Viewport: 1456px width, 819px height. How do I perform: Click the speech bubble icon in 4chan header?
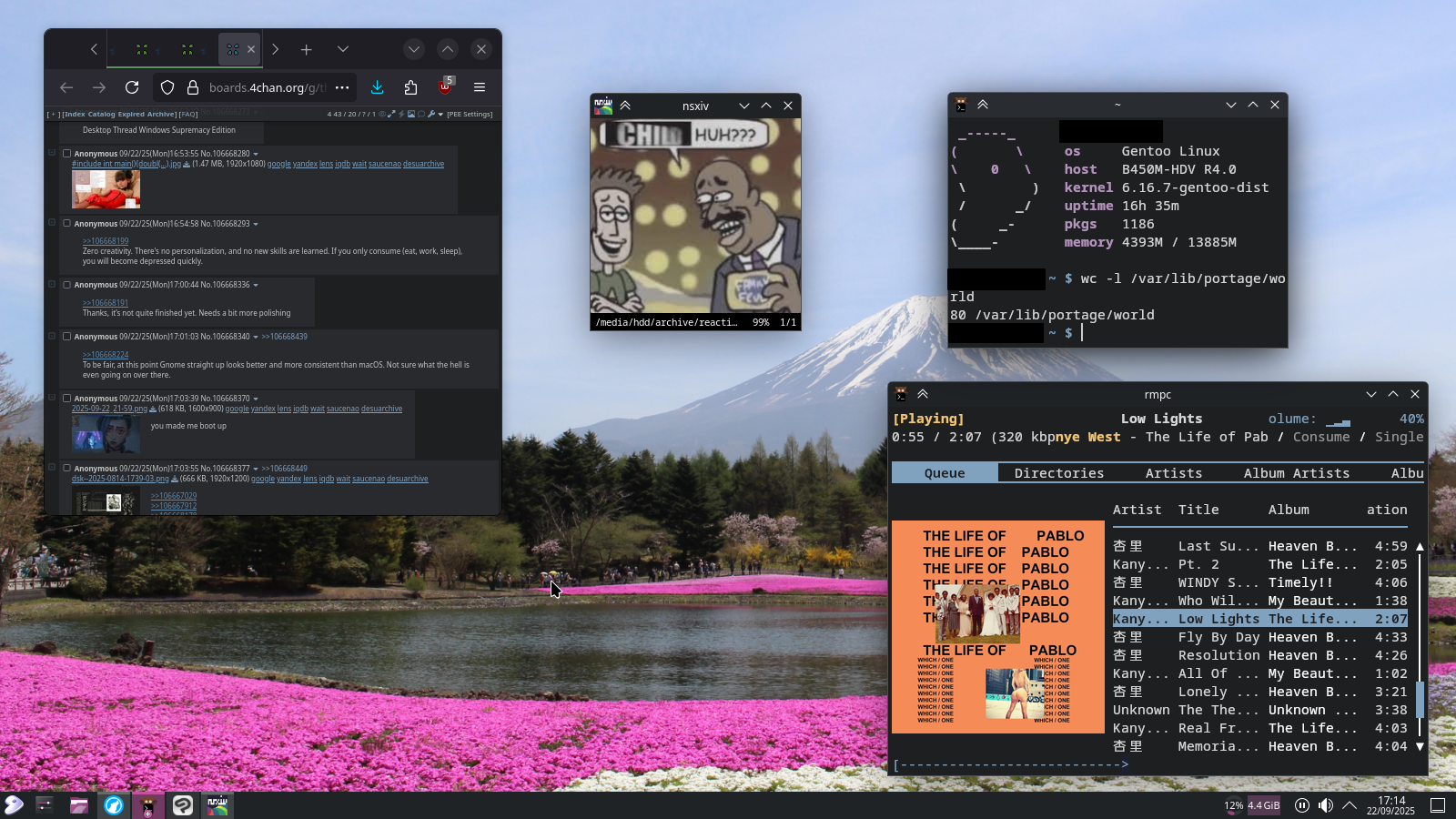click(x=421, y=114)
